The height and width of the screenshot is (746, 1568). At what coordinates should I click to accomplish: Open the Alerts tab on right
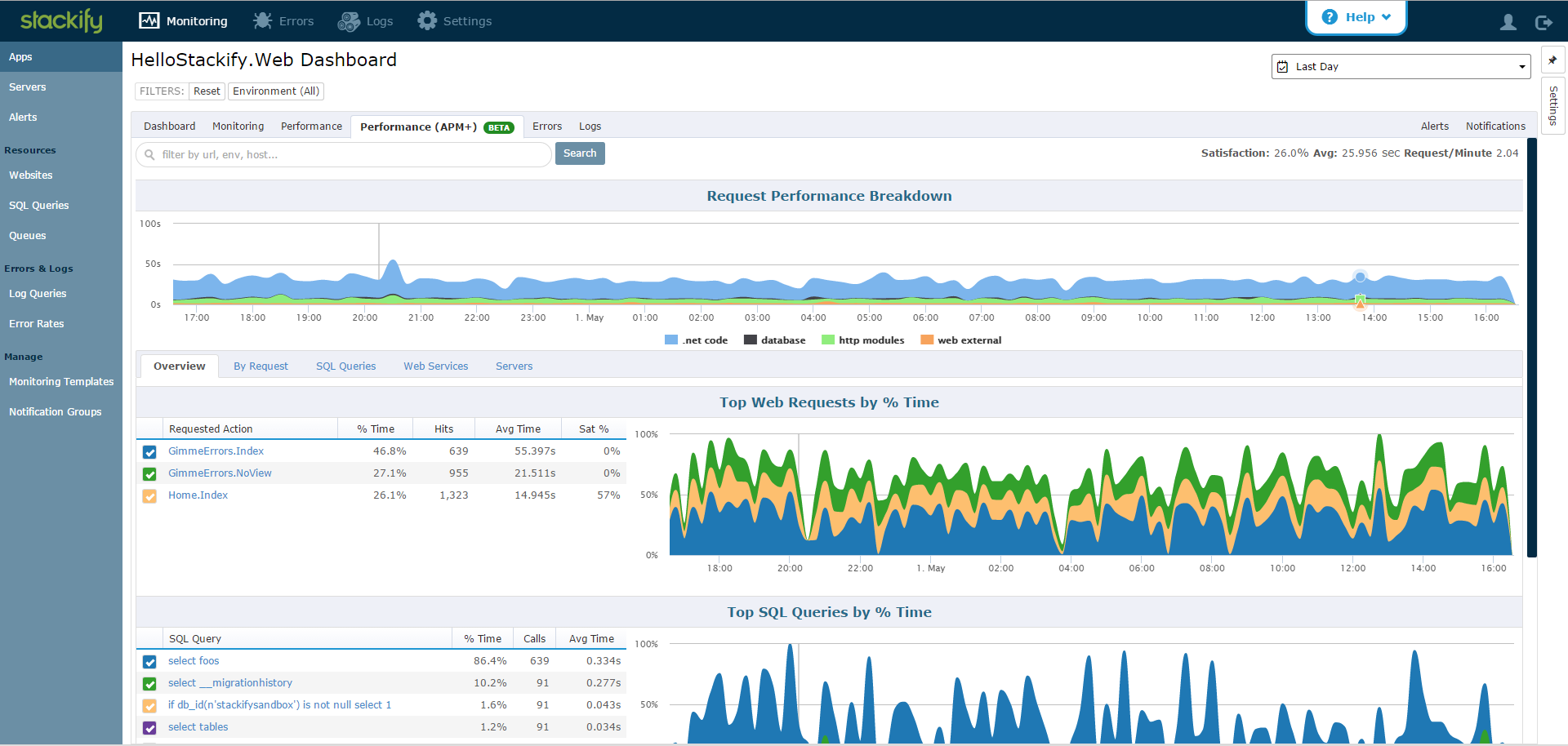1435,127
